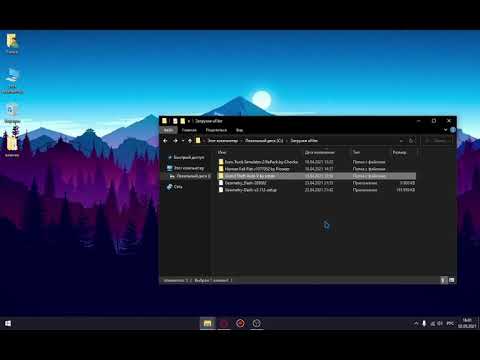This screenshot has width=480, height=360.
Task: Open address bar history dropdown
Action: [401, 141]
